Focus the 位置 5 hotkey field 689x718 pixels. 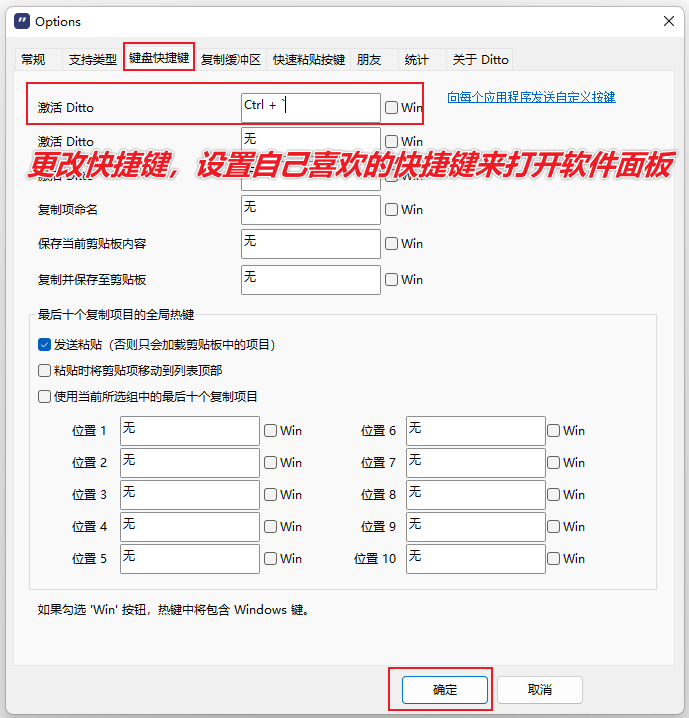(x=190, y=559)
